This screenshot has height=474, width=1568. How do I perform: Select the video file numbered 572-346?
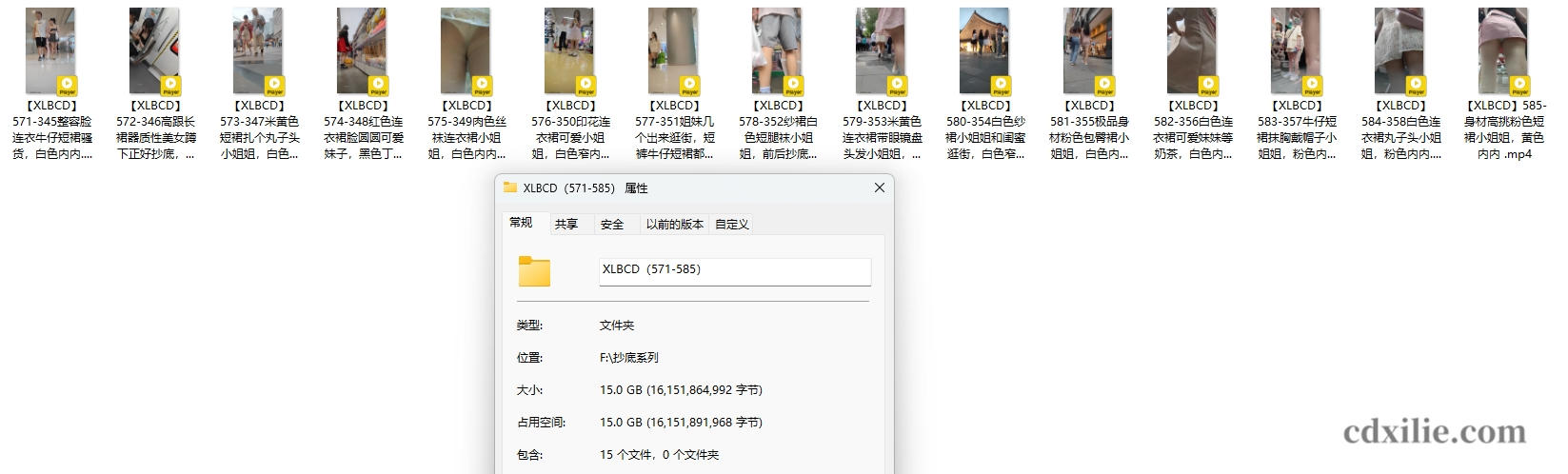pos(155,51)
